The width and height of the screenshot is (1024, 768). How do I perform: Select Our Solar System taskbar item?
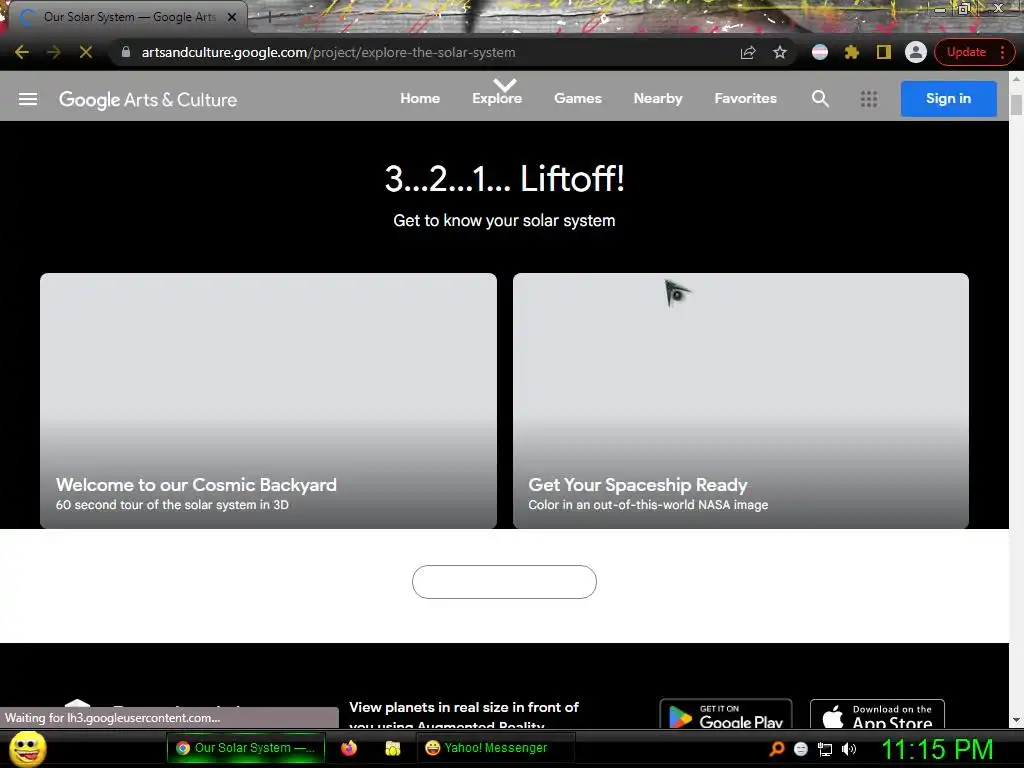(x=246, y=748)
